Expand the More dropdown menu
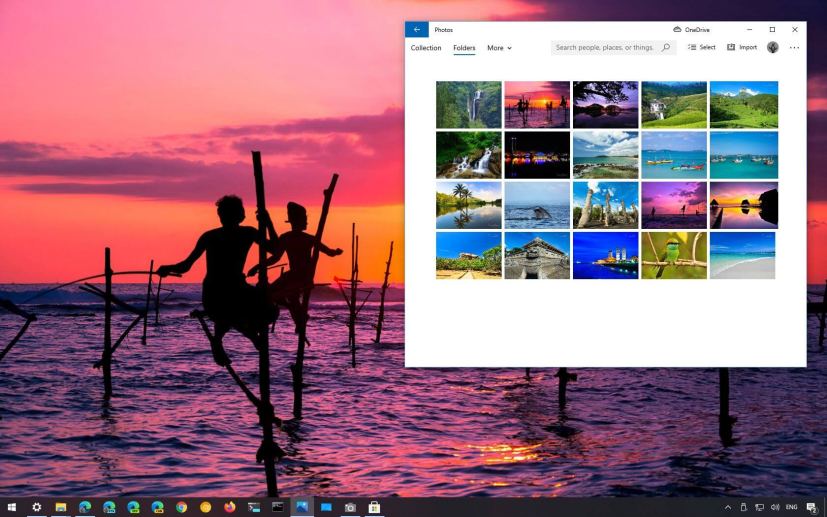This screenshot has width=827, height=517. tap(499, 48)
